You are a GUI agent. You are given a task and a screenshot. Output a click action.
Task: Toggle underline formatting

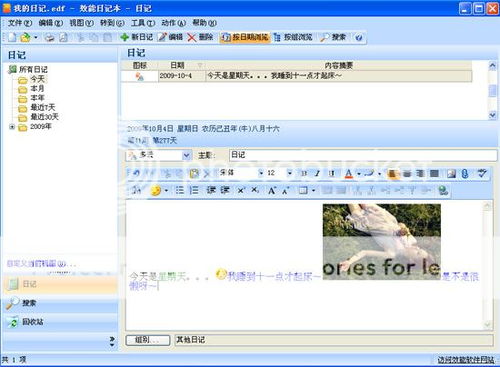click(331, 173)
